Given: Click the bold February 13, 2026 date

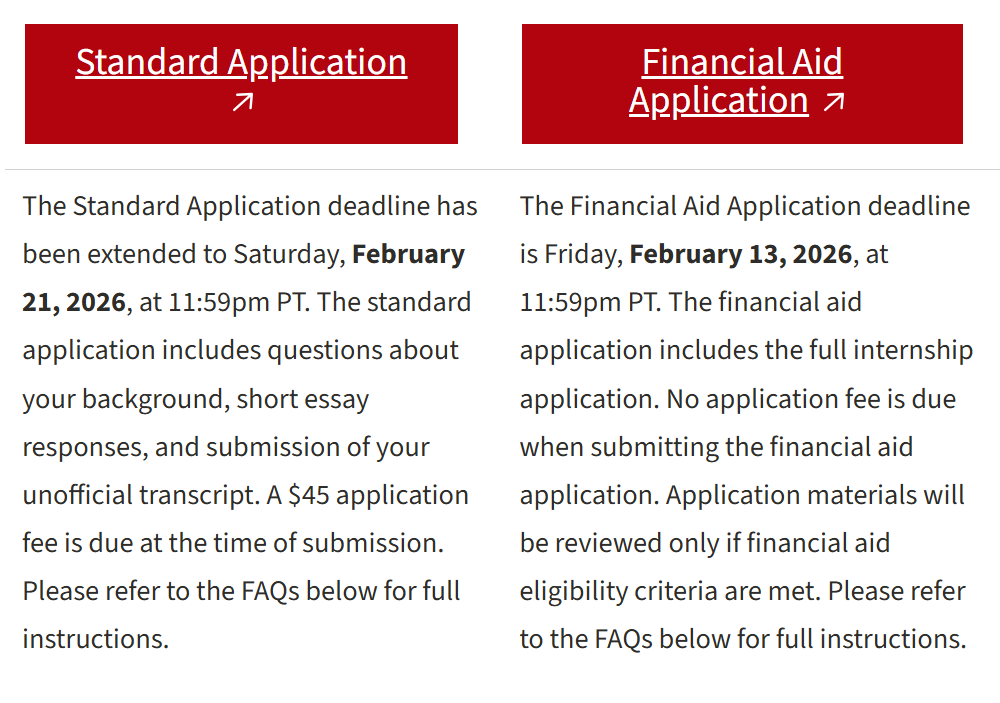Looking at the screenshot, I should pyautogui.click(x=740, y=254).
